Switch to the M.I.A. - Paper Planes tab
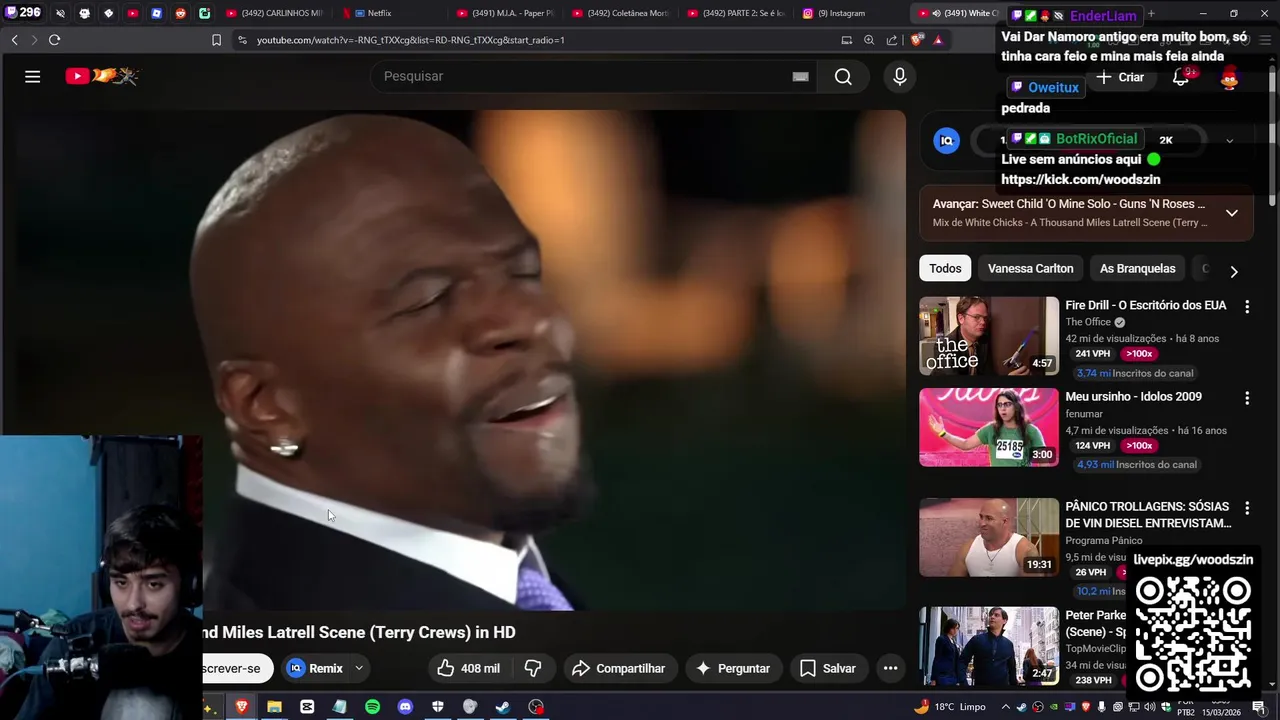The image size is (1280, 720). (505, 13)
